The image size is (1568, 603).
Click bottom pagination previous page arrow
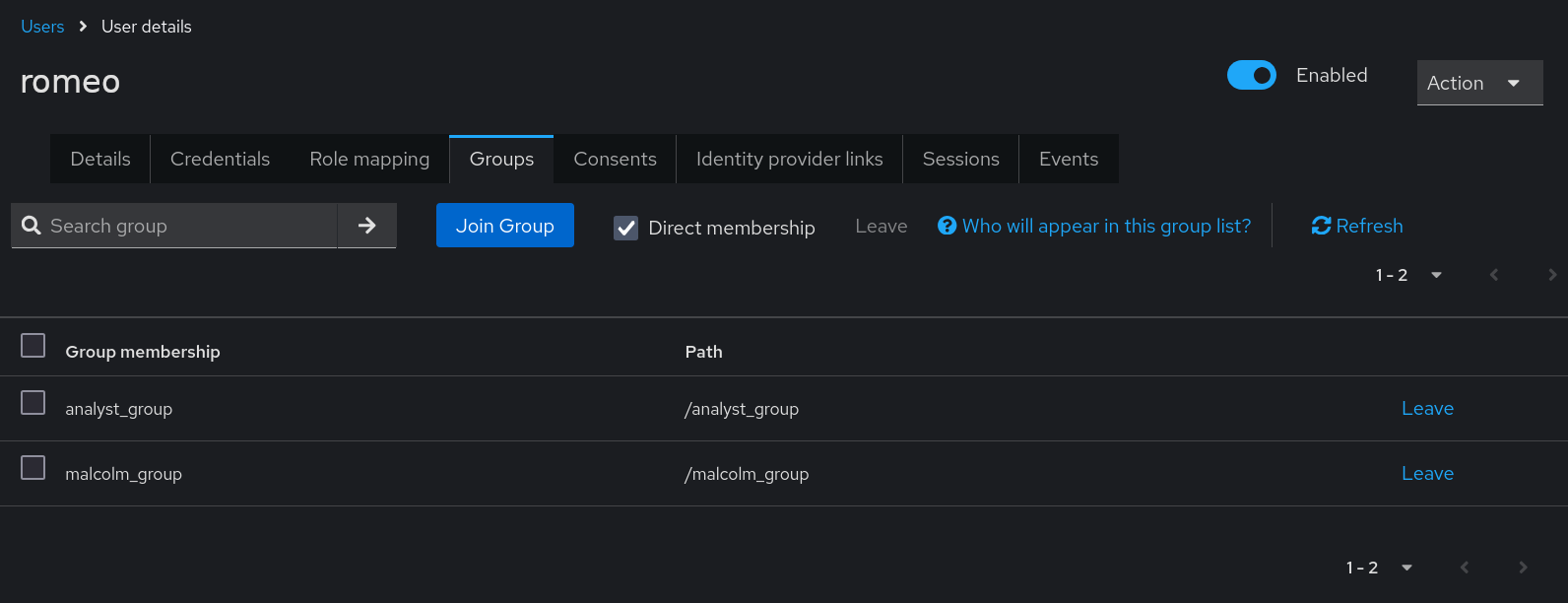pyautogui.click(x=1465, y=567)
